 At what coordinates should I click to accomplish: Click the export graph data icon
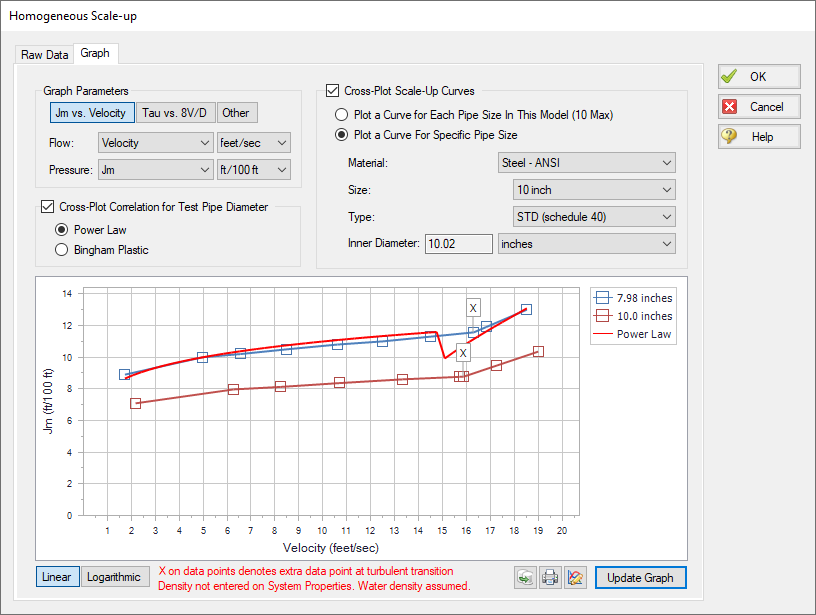click(x=526, y=578)
